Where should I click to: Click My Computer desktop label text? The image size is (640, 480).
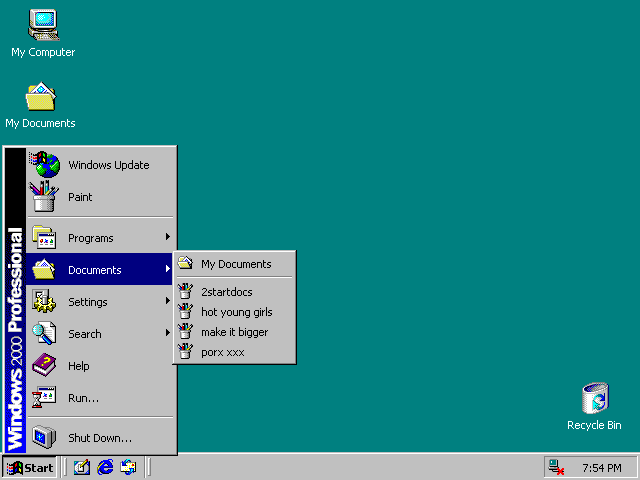tap(43, 52)
